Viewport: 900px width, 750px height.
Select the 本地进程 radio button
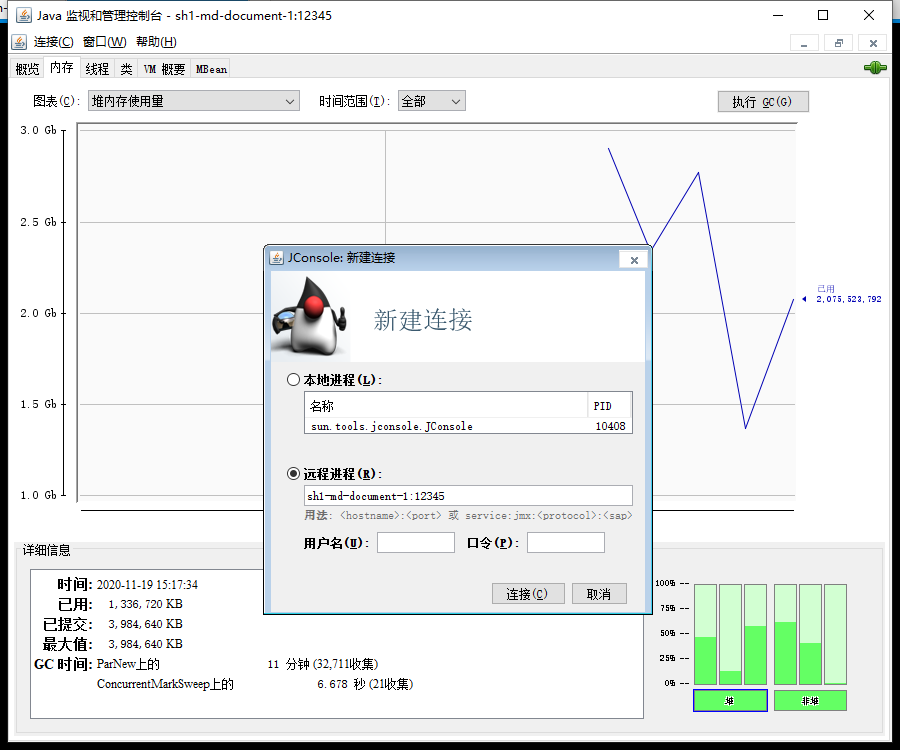[x=293, y=379]
